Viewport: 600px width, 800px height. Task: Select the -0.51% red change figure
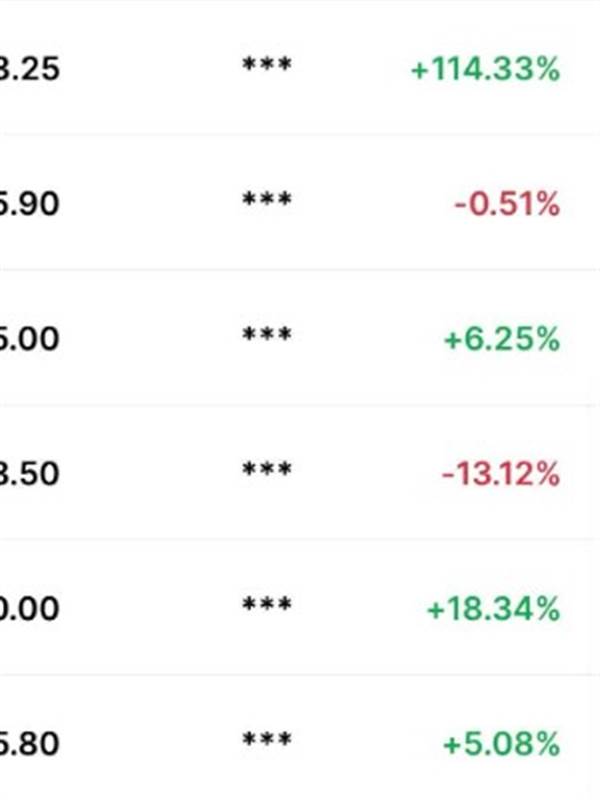pos(507,204)
